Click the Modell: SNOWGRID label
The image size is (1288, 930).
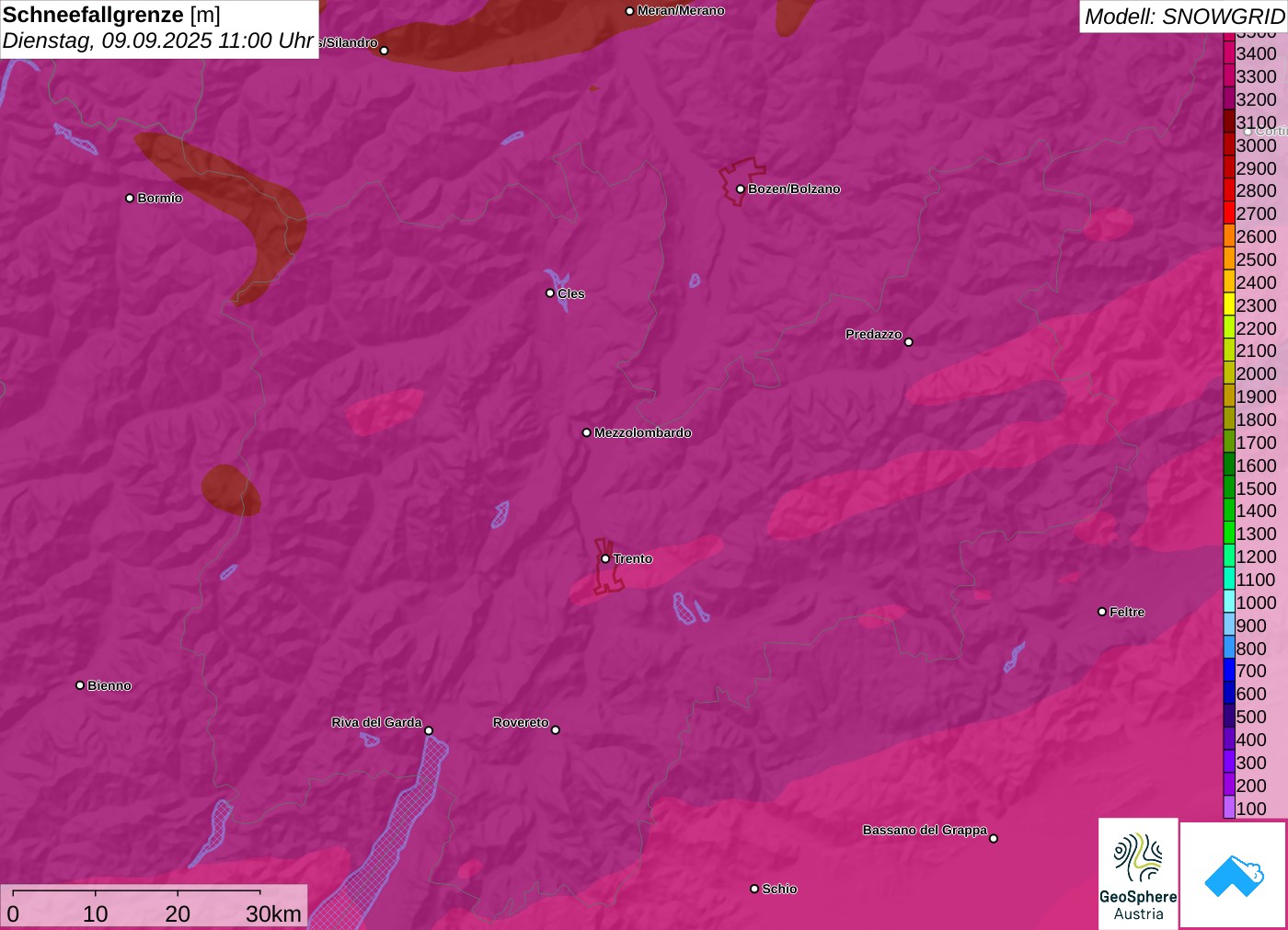point(1184,17)
